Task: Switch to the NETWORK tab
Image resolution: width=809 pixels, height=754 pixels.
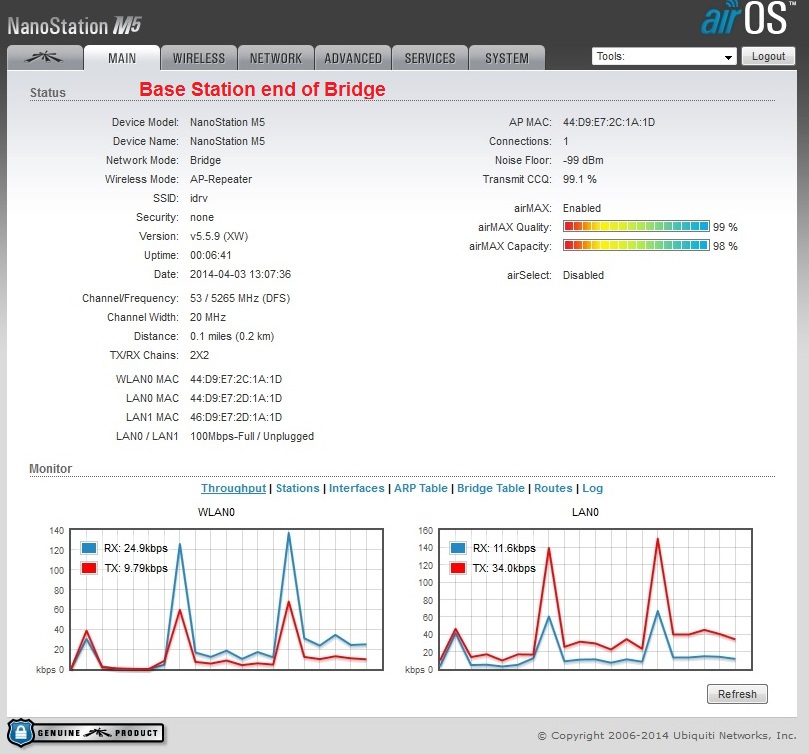Action: click(276, 58)
